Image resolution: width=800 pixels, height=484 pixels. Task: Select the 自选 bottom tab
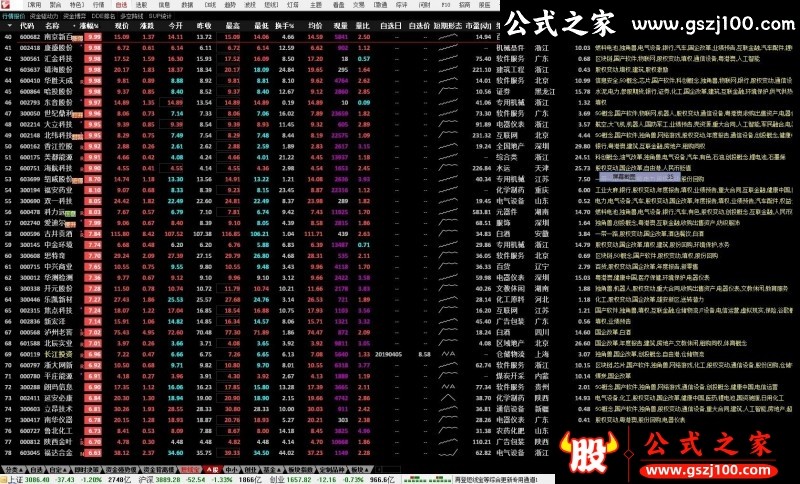(36, 469)
